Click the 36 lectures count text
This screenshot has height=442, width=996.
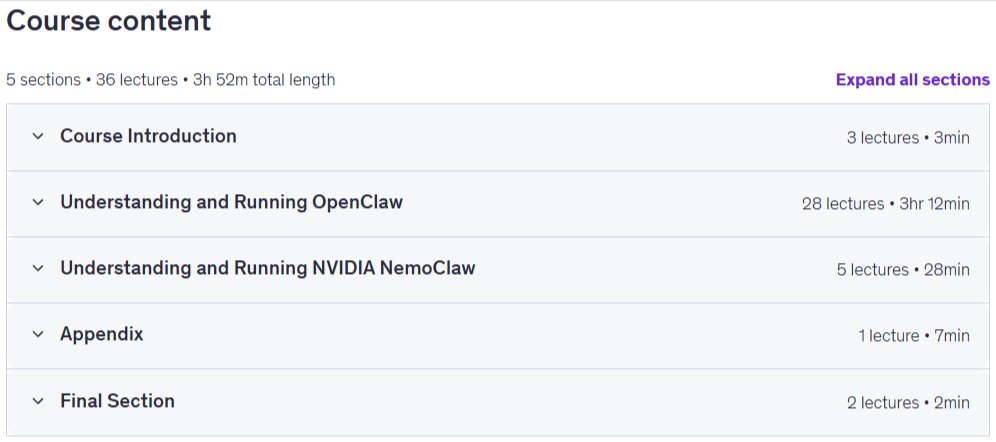coord(137,80)
